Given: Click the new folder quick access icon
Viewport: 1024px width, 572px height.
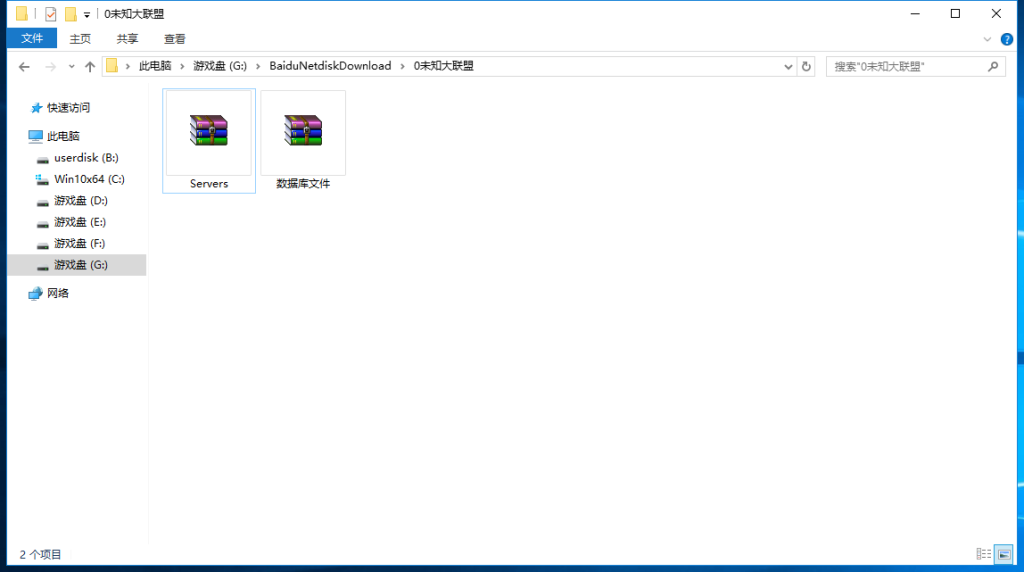Looking at the screenshot, I should pos(71,14).
